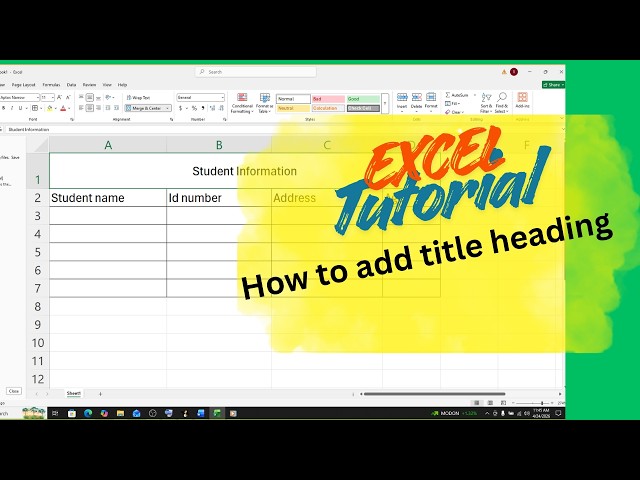This screenshot has width=640, height=480.
Task: Open Microsoft Edge from the taskbar
Action: (x=88, y=413)
